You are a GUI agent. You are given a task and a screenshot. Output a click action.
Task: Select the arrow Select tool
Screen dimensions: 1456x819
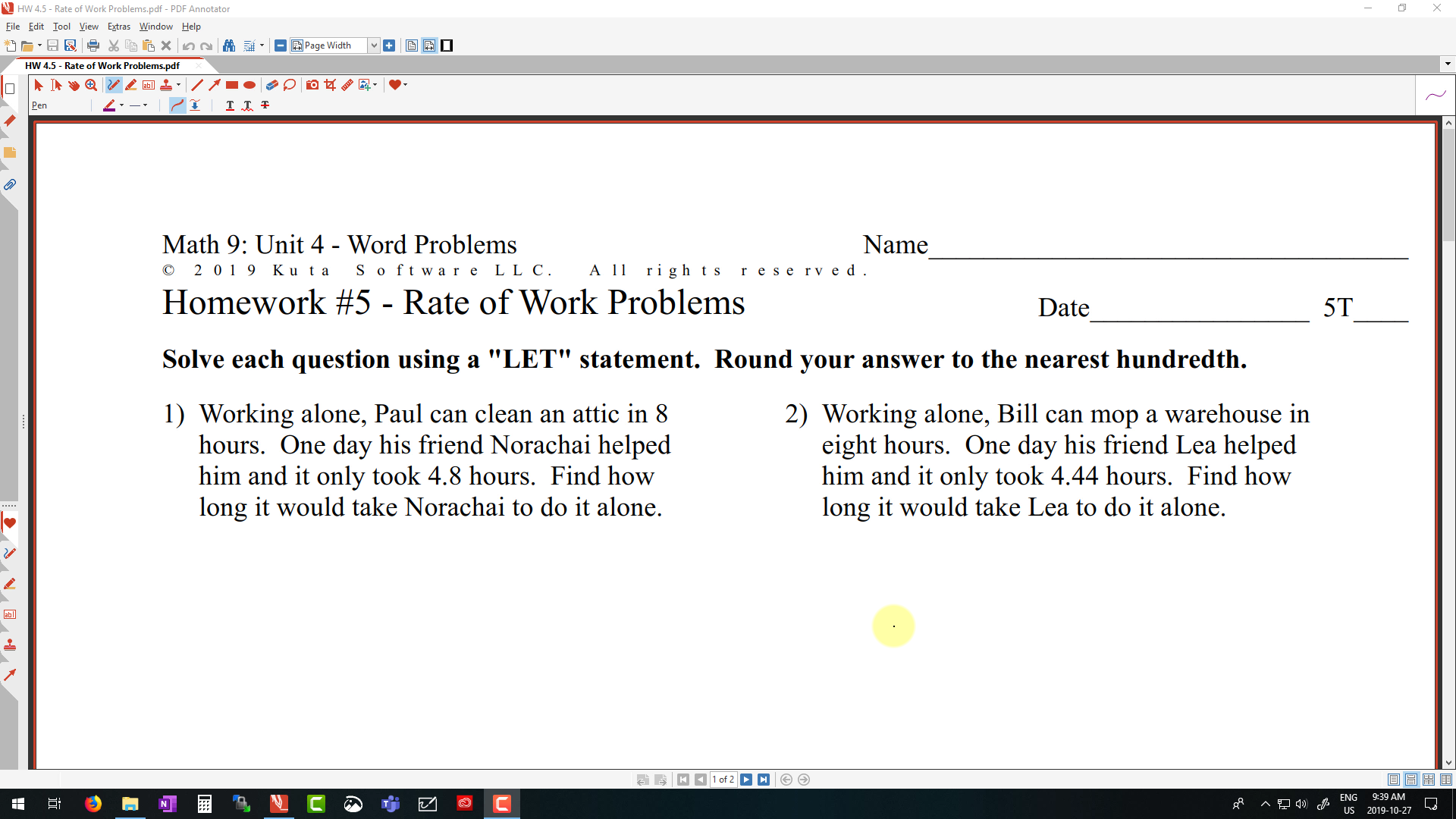pos(39,85)
